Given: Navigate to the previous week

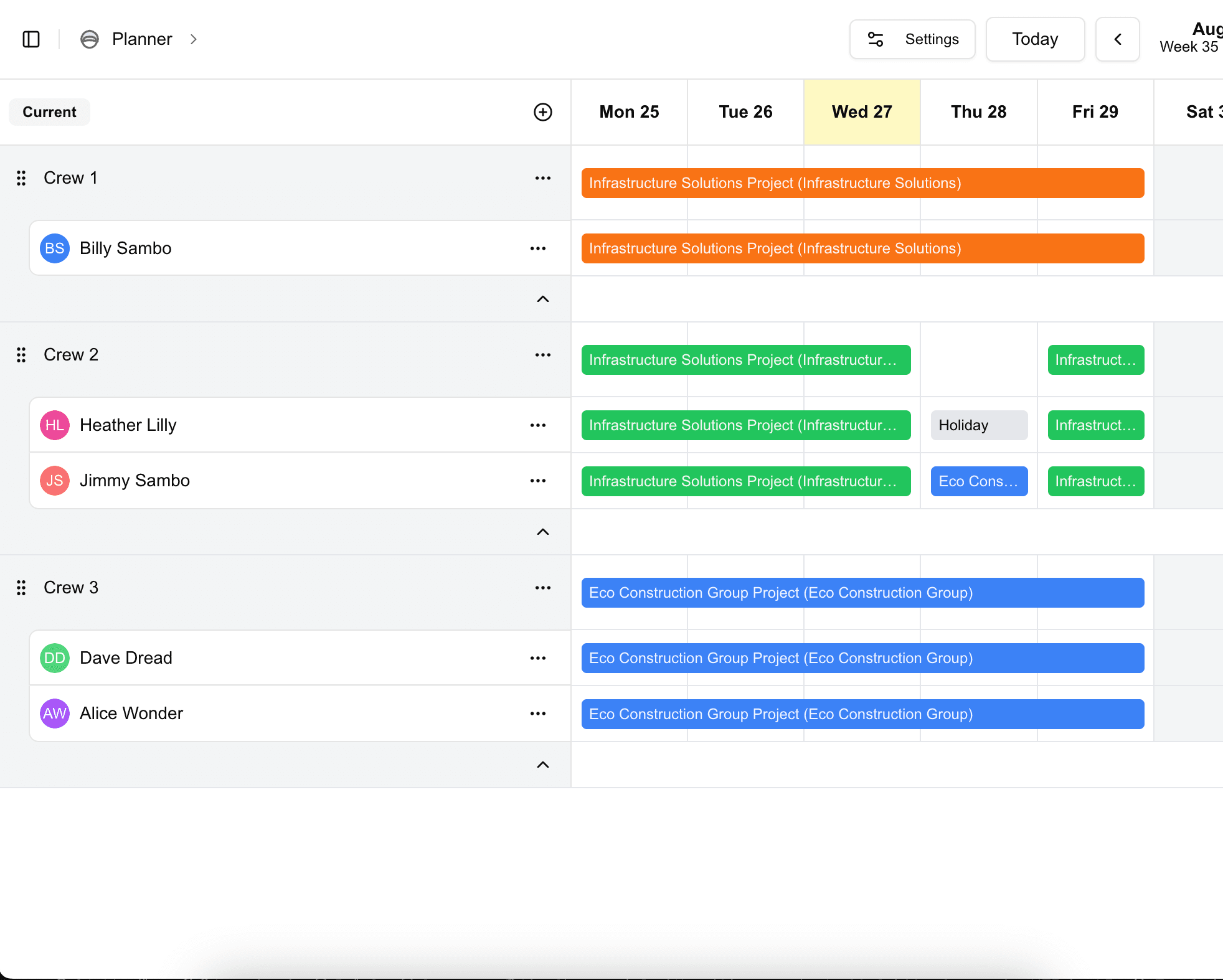Looking at the screenshot, I should [1117, 39].
